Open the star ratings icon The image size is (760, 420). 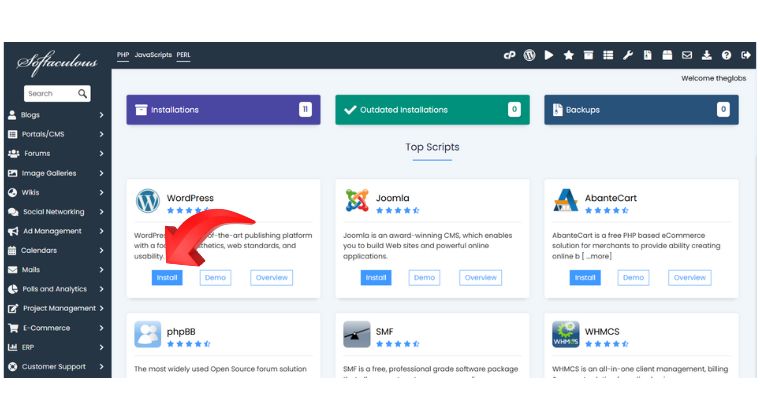[x=569, y=55]
